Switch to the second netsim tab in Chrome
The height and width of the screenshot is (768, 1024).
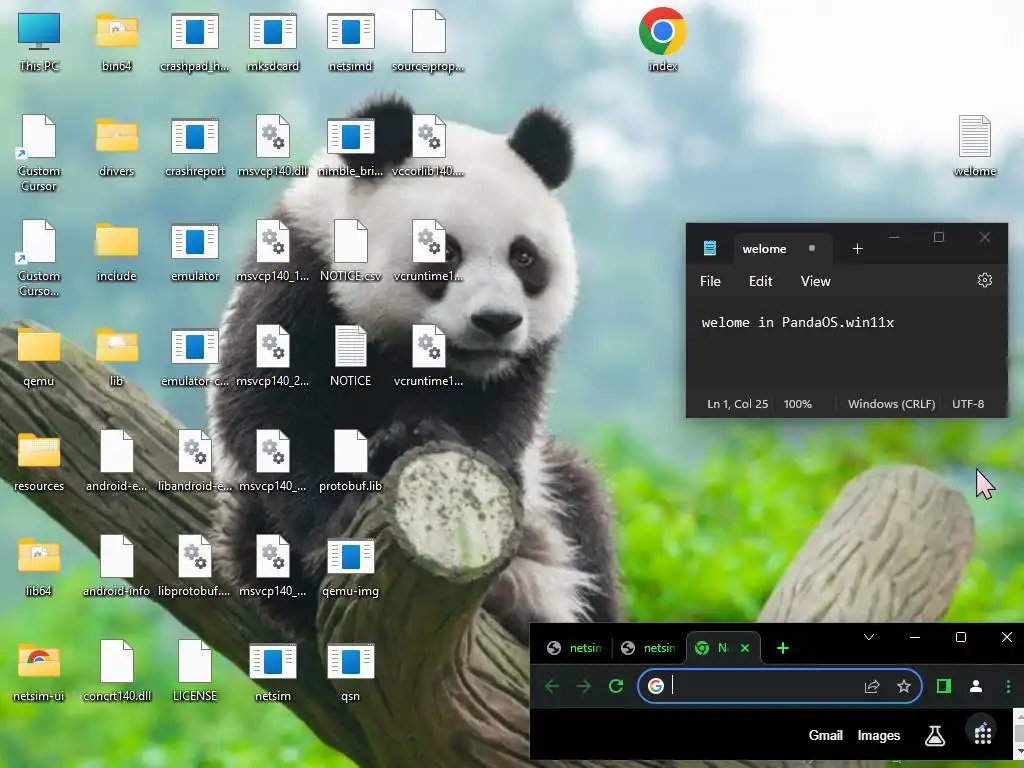(649, 648)
